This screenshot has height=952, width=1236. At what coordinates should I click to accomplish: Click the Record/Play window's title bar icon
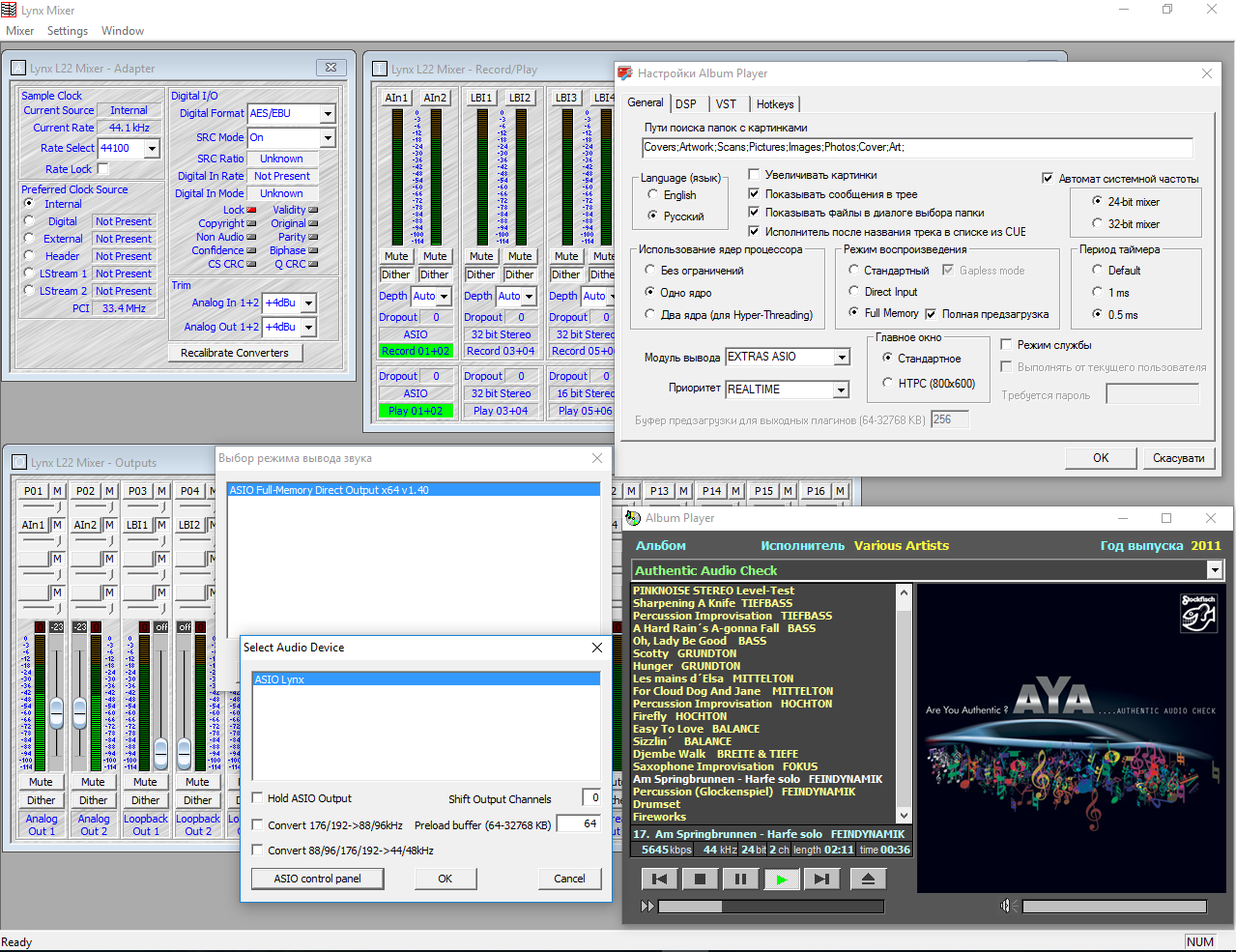pyautogui.click(x=380, y=70)
